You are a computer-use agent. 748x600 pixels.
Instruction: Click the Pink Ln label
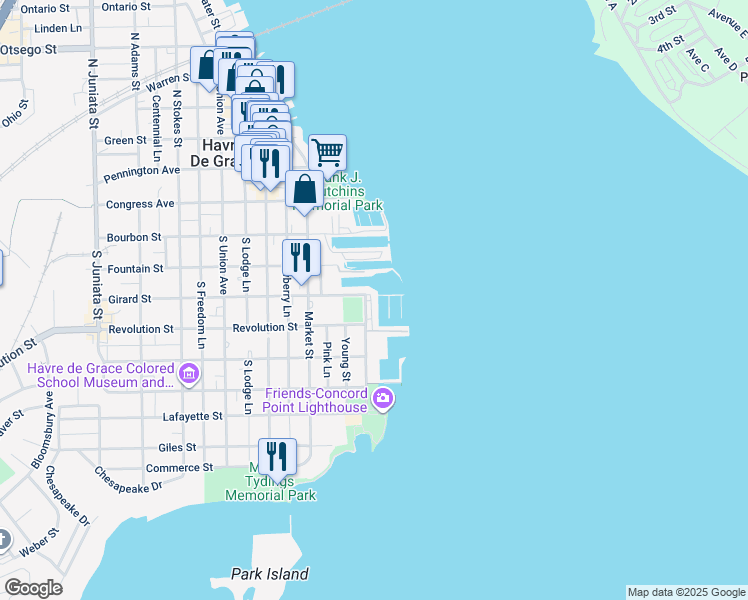point(327,359)
